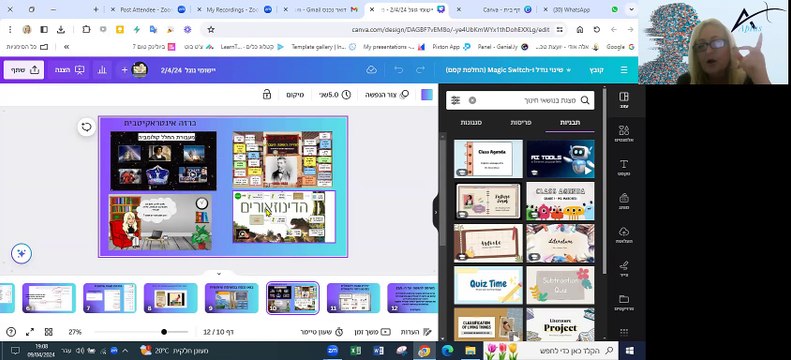
Task: Open Word from the Windows taskbar
Action: (x=379, y=350)
